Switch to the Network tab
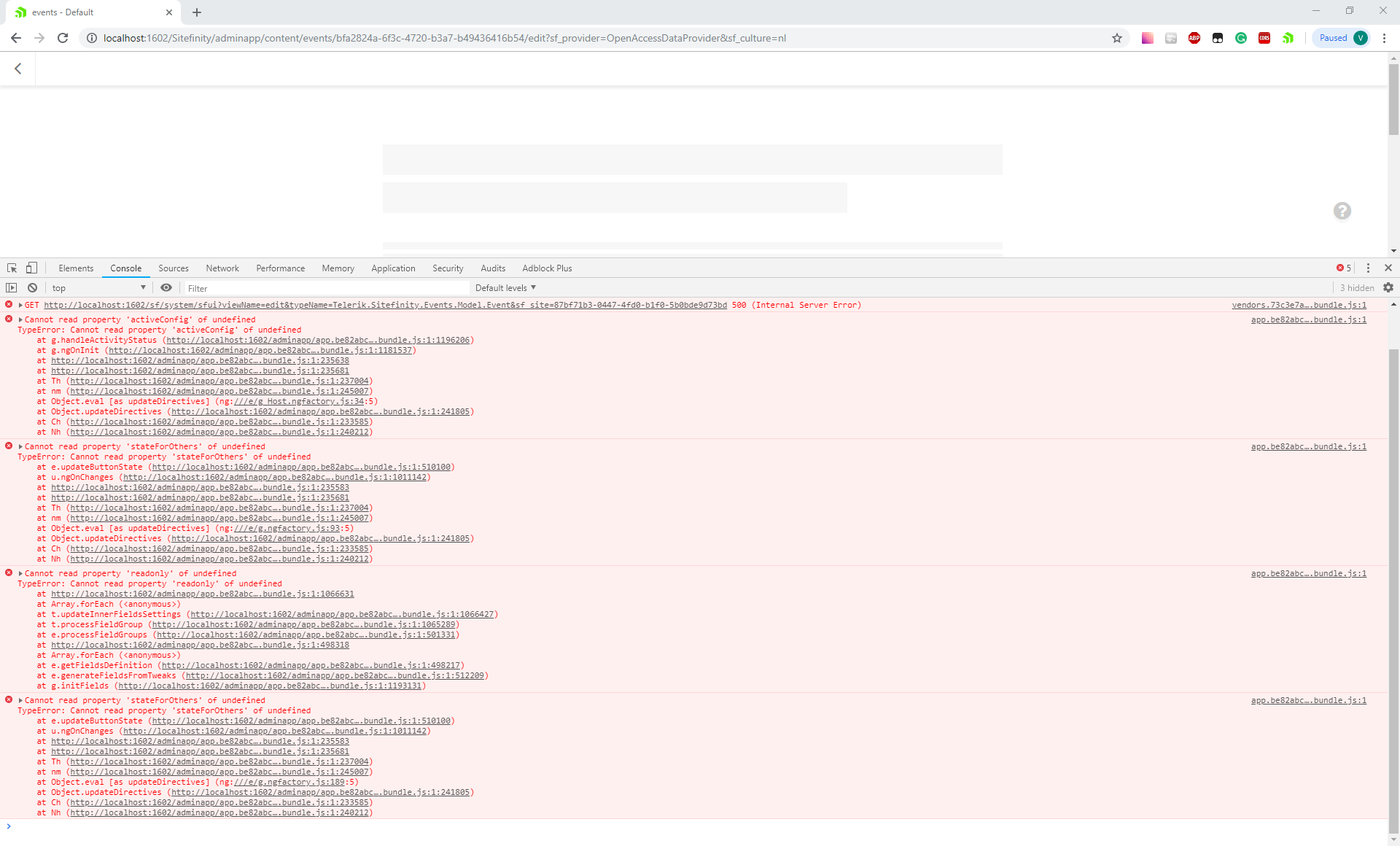1400x846 pixels. pyautogui.click(x=222, y=268)
